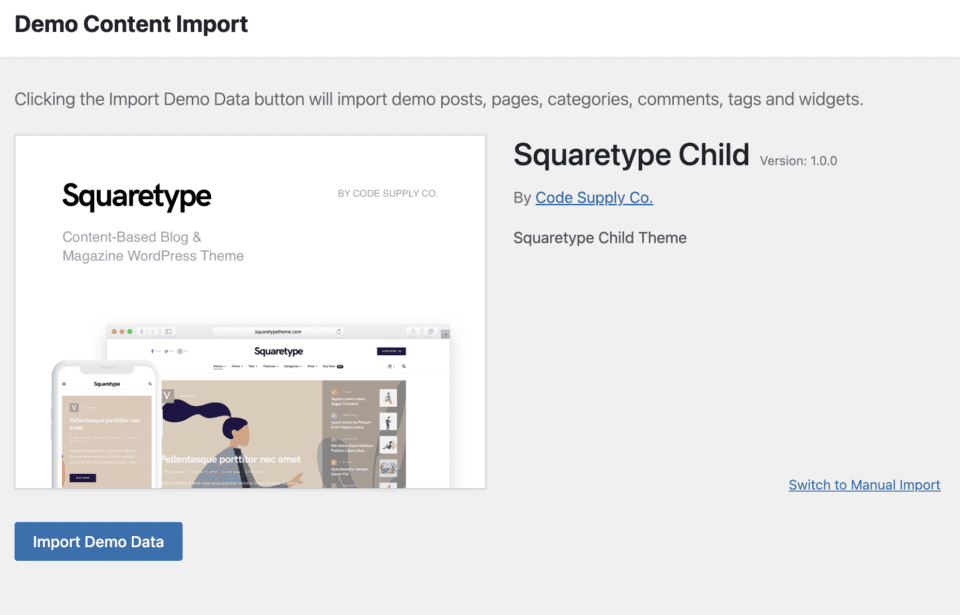Click the back arrow in browser mockup

point(142,331)
